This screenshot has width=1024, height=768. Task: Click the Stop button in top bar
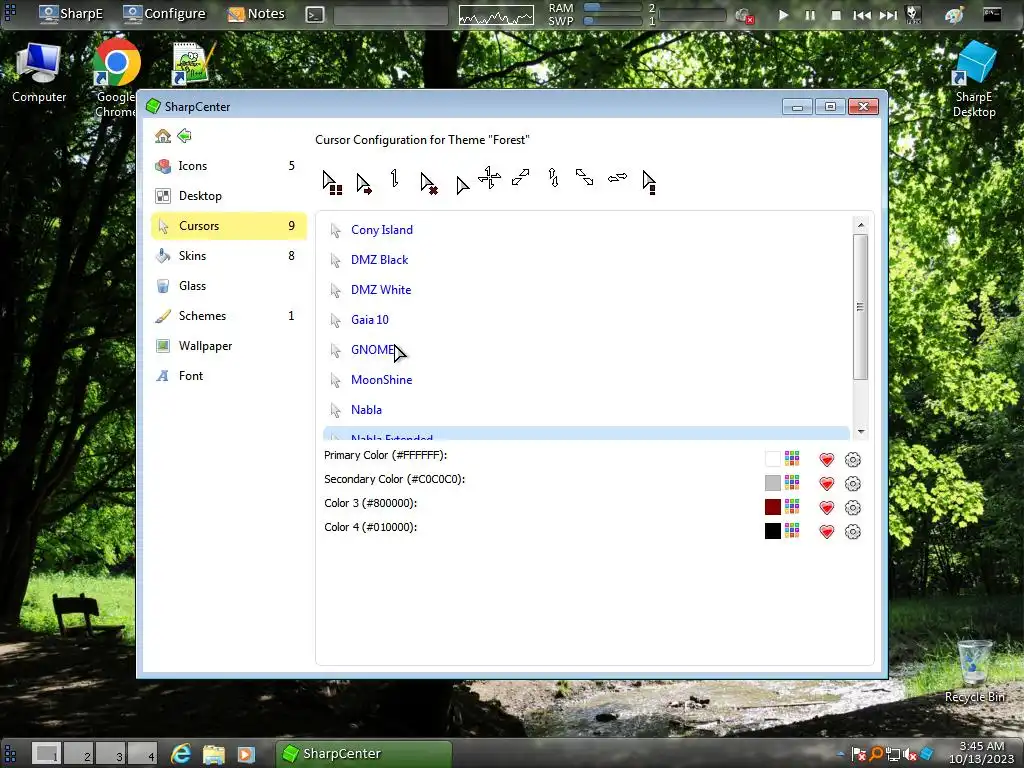point(836,15)
